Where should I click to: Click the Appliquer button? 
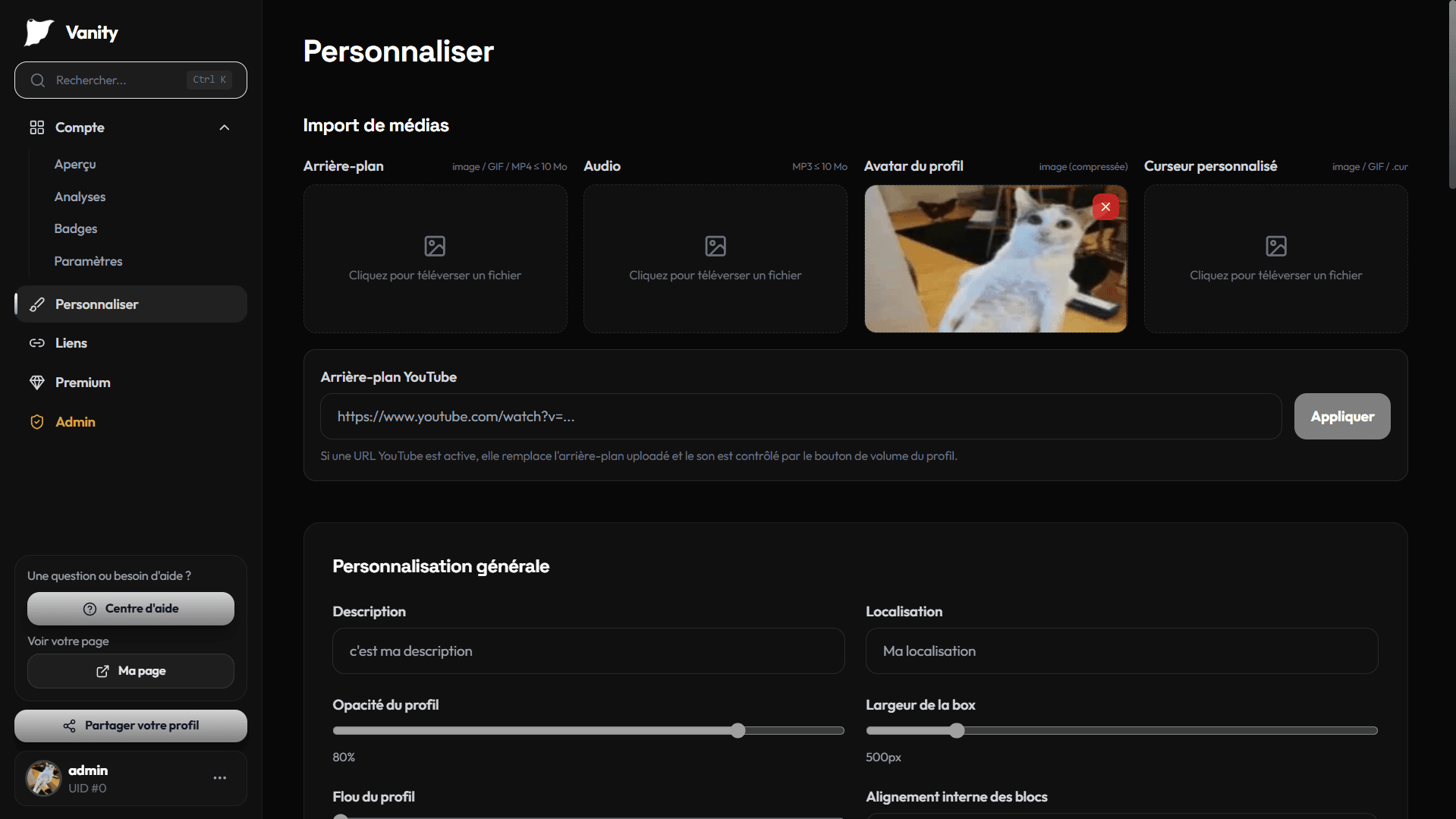pos(1342,416)
